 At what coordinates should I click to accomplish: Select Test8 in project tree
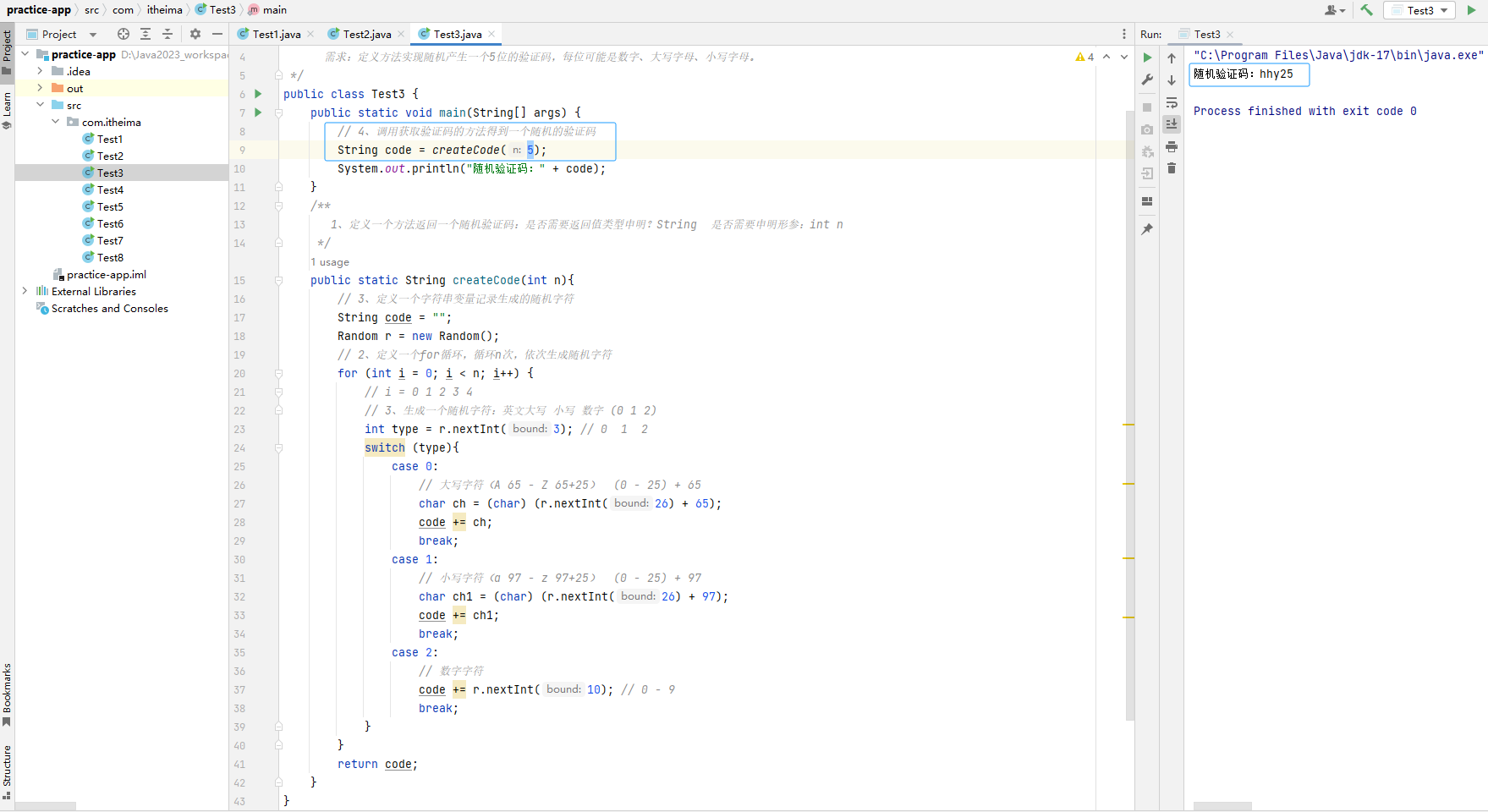tap(109, 257)
